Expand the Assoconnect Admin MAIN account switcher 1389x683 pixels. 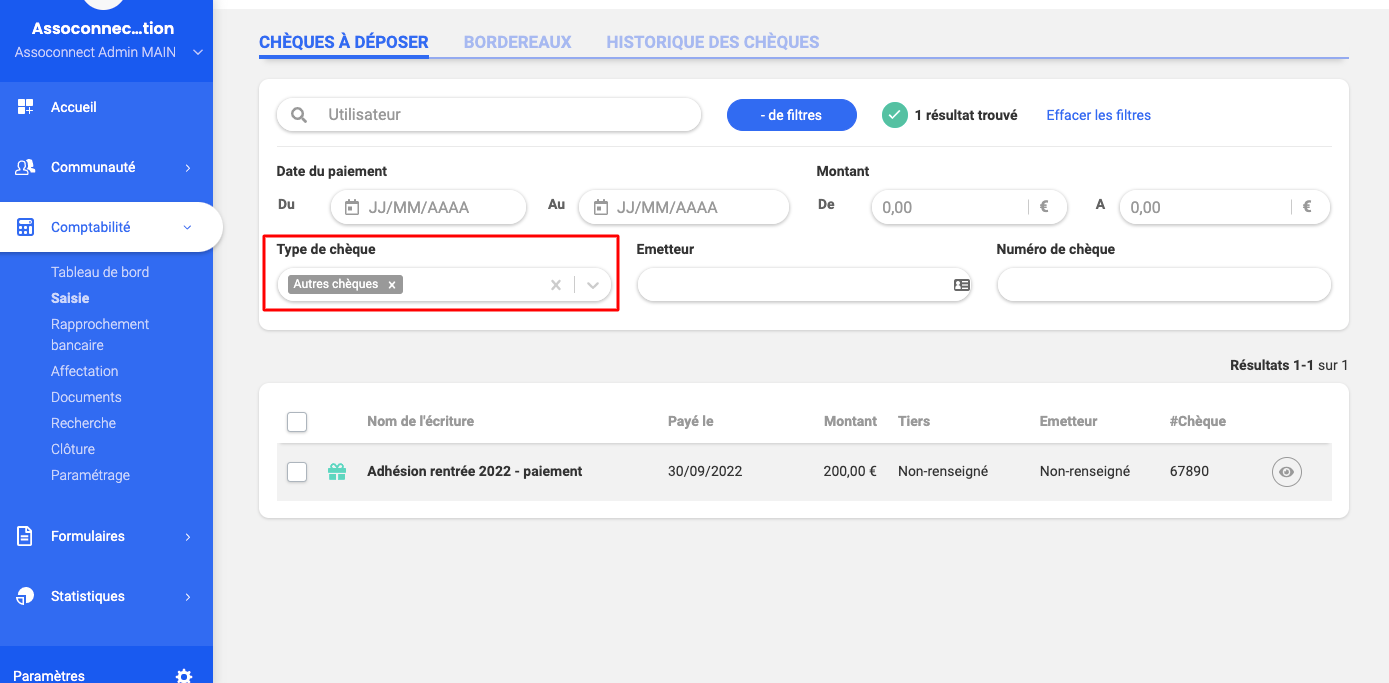(x=198, y=52)
